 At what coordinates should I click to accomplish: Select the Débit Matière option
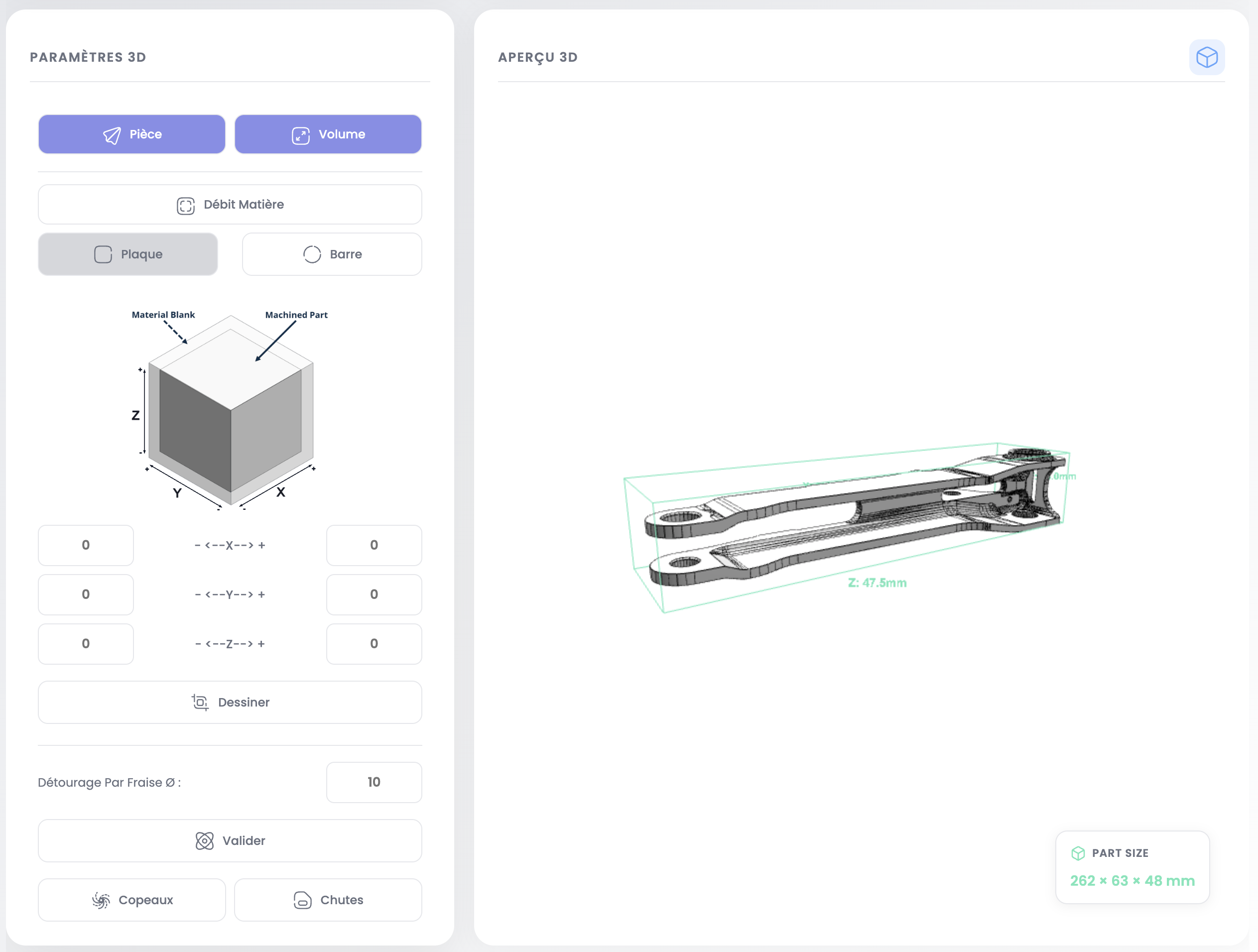[230, 205]
